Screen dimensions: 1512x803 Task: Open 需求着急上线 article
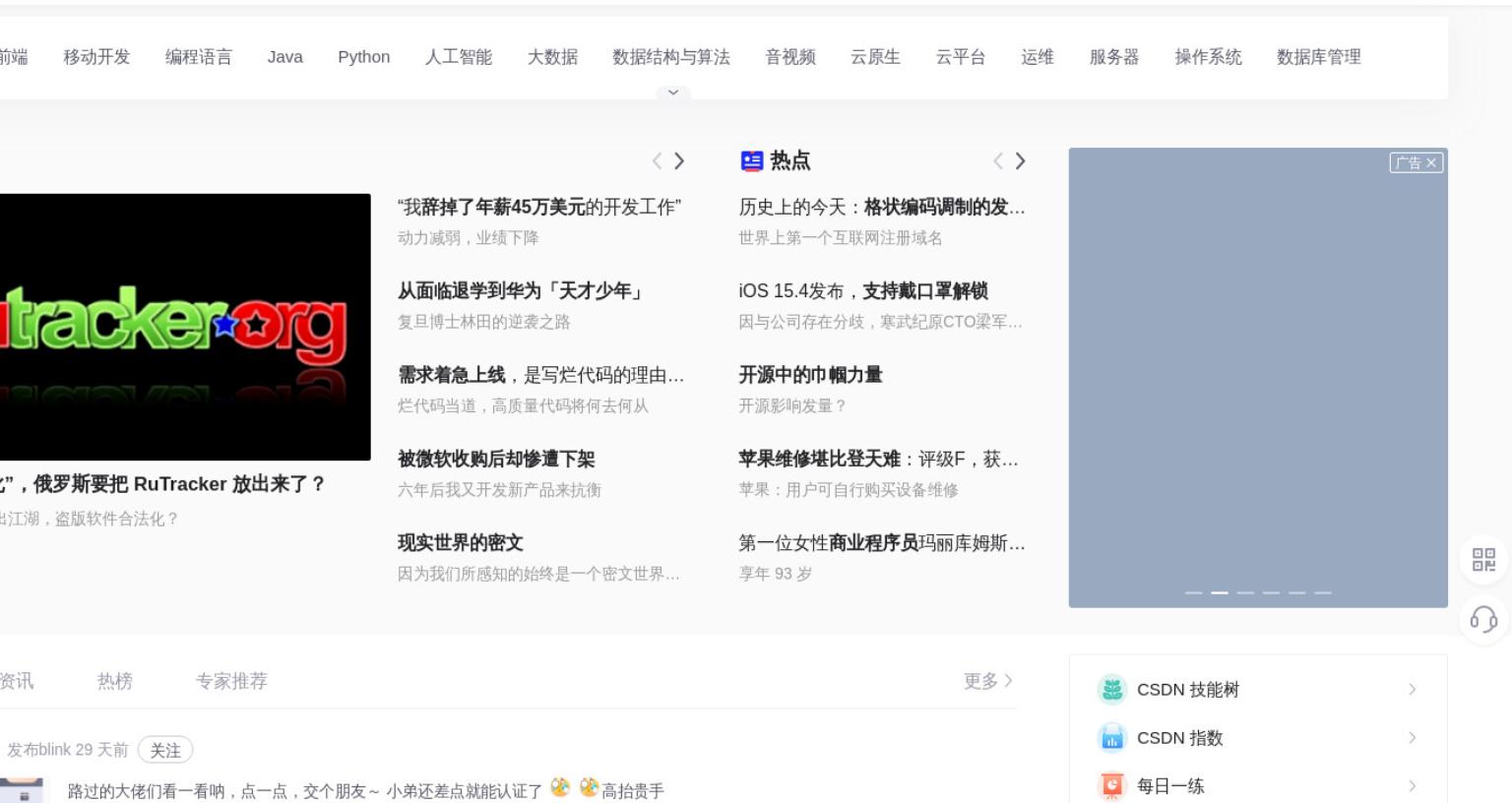click(540, 375)
